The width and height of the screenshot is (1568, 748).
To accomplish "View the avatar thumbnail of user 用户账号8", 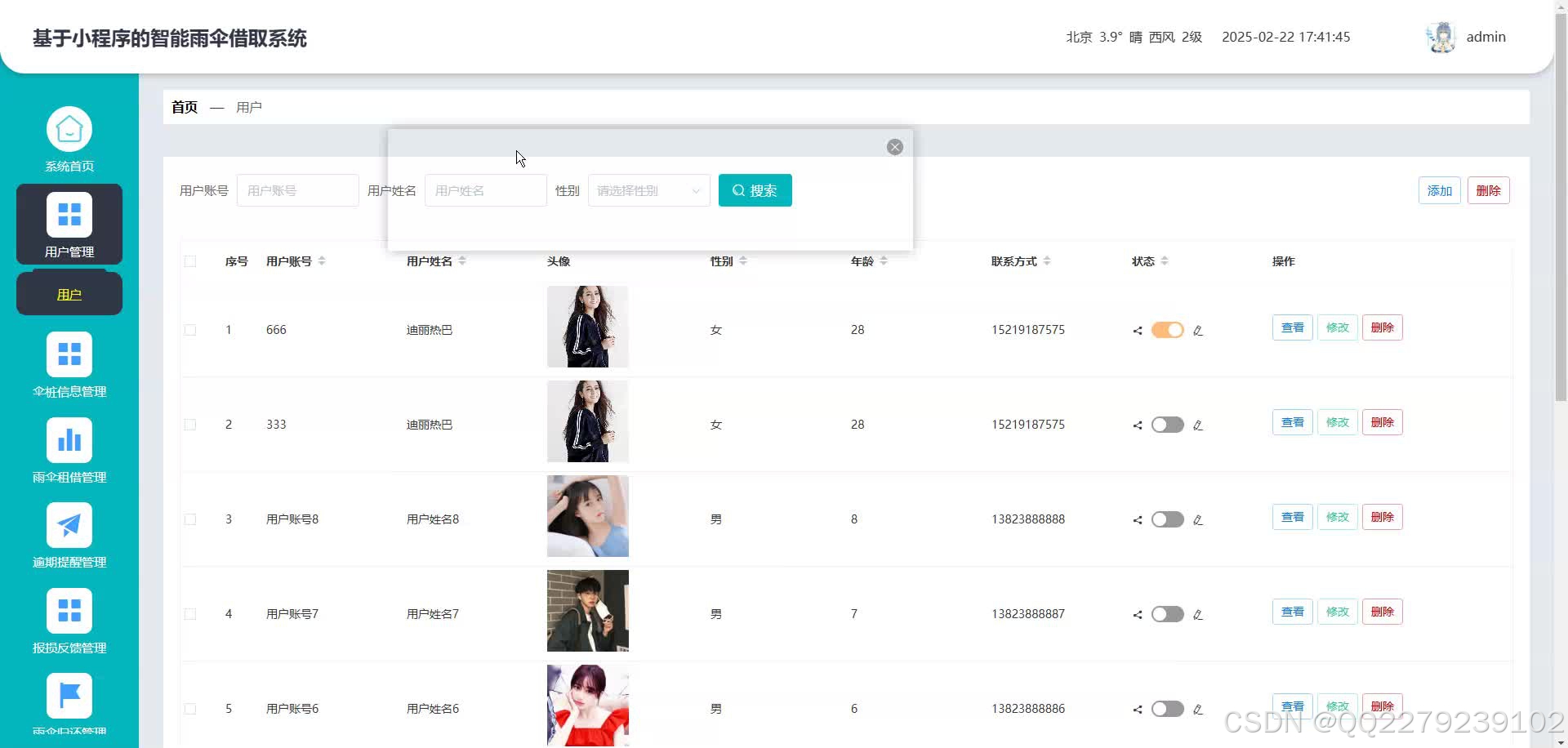I will tap(587, 516).
